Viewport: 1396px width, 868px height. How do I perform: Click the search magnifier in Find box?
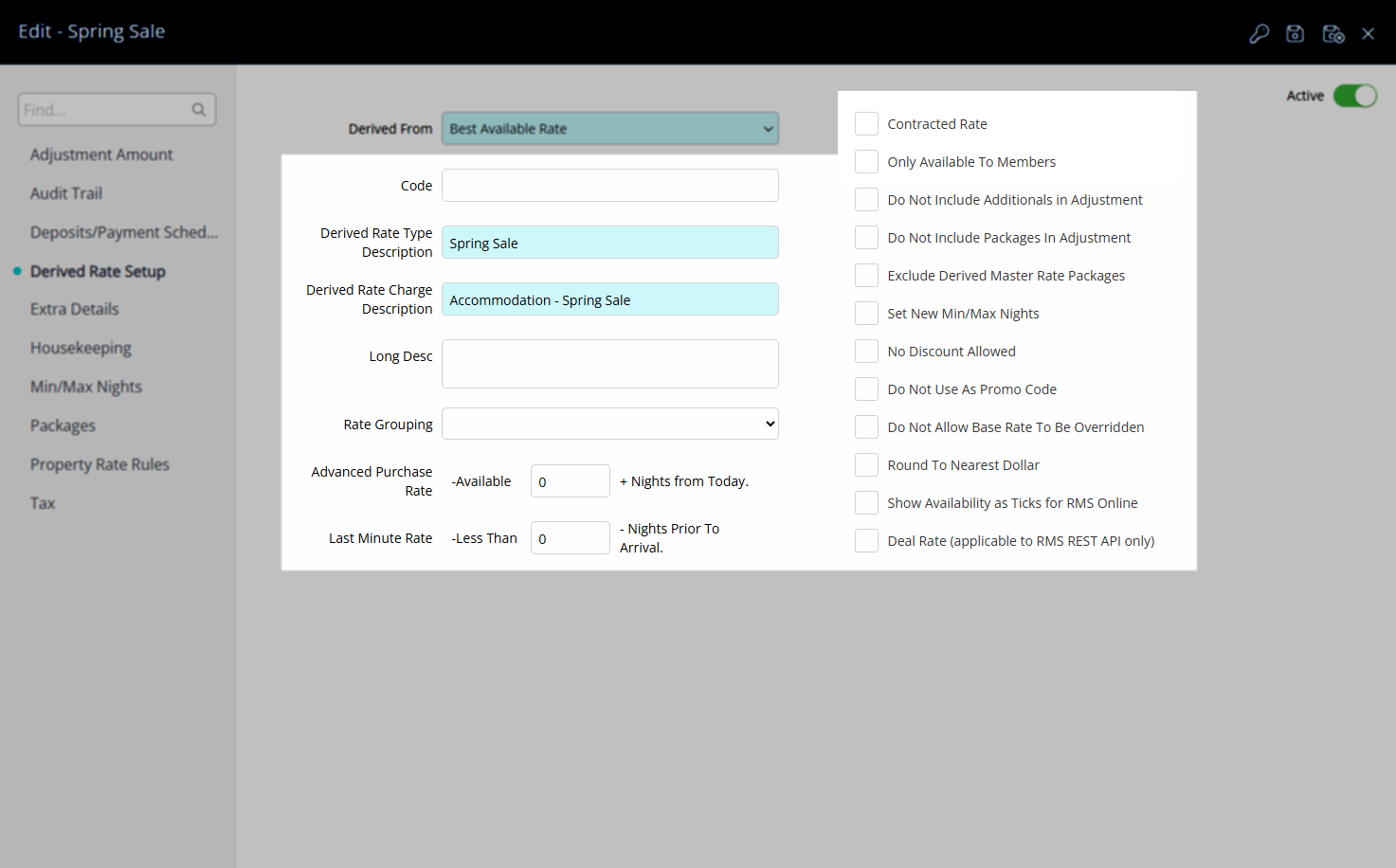click(199, 110)
